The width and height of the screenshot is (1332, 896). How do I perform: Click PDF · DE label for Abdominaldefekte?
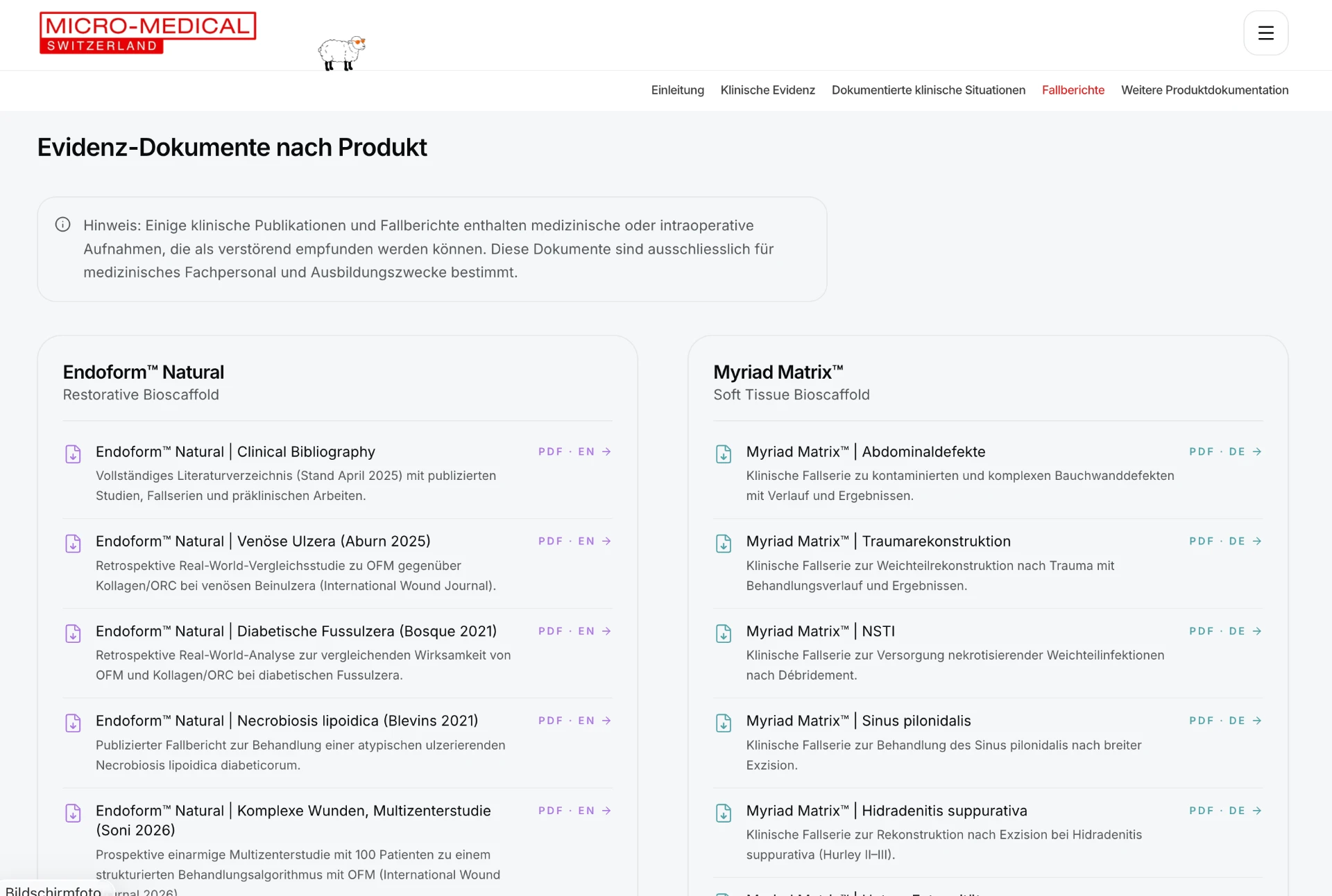1217,451
